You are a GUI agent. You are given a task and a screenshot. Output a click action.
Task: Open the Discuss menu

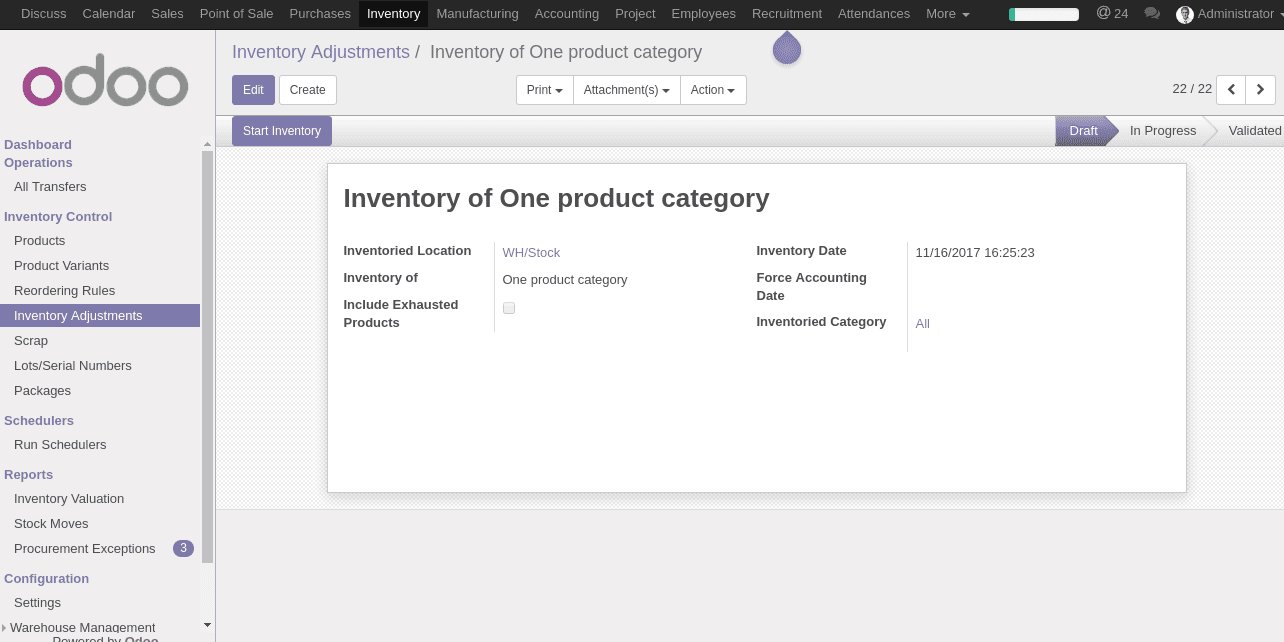click(44, 14)
